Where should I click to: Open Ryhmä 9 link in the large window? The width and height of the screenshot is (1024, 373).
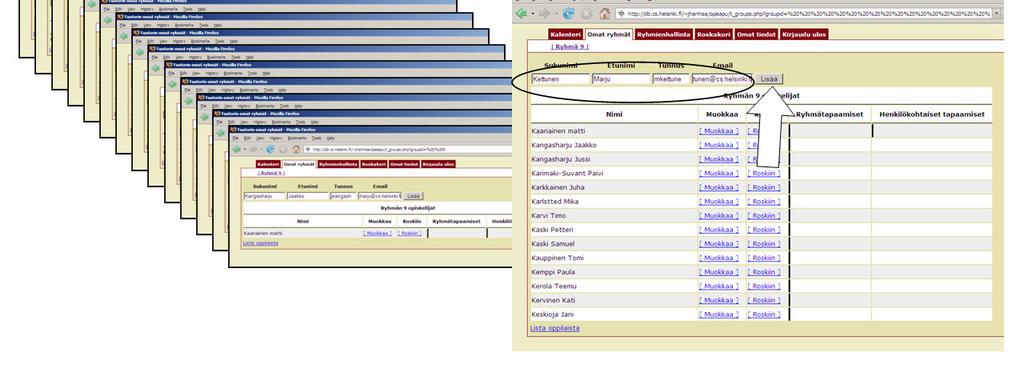570,46
